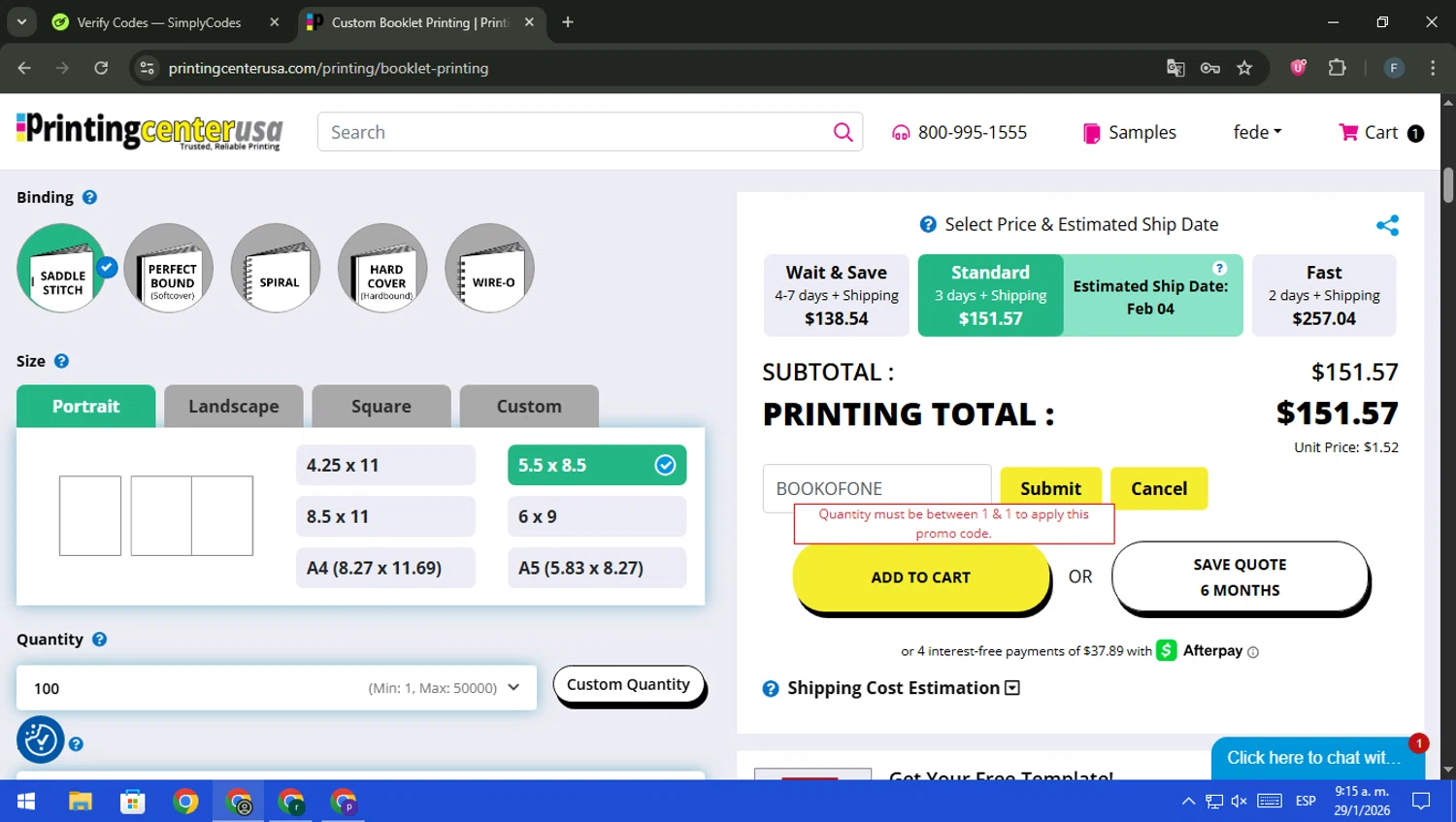Open browser extensions puzzle icon
Screen dimensions: 1456x822
(x=1338, y=68)
